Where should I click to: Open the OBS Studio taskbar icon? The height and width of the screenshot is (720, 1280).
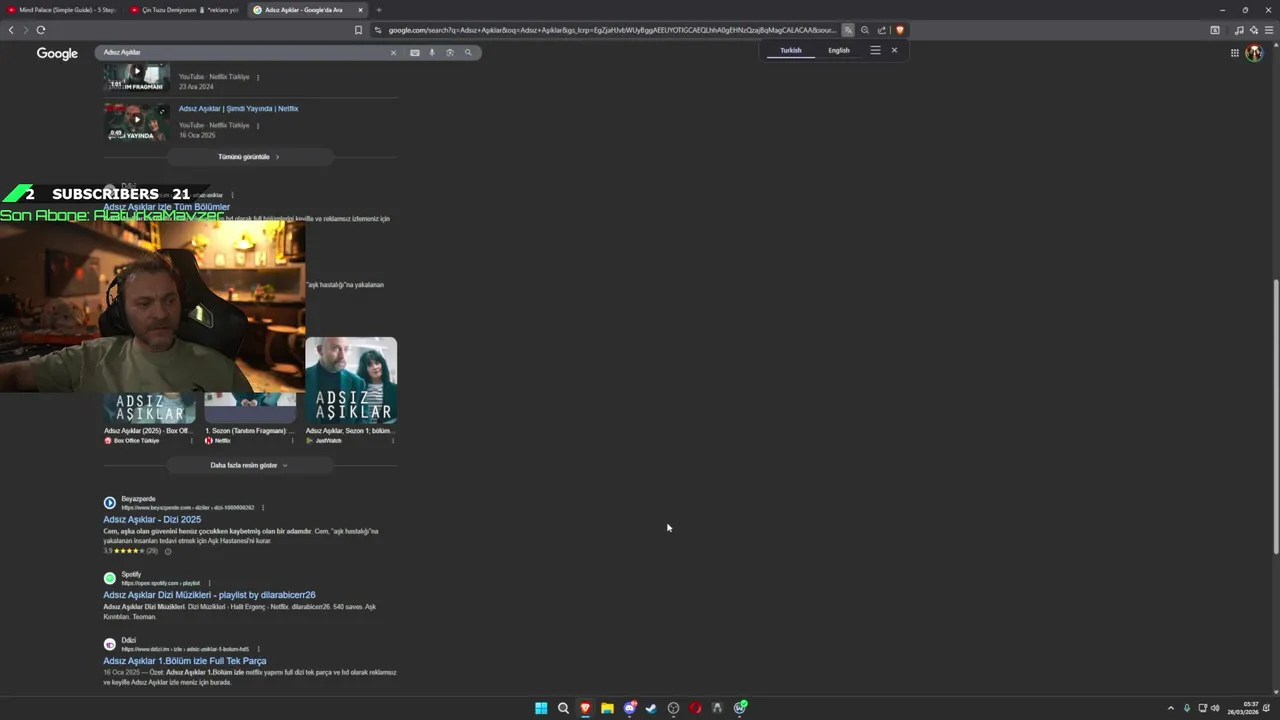673,708
